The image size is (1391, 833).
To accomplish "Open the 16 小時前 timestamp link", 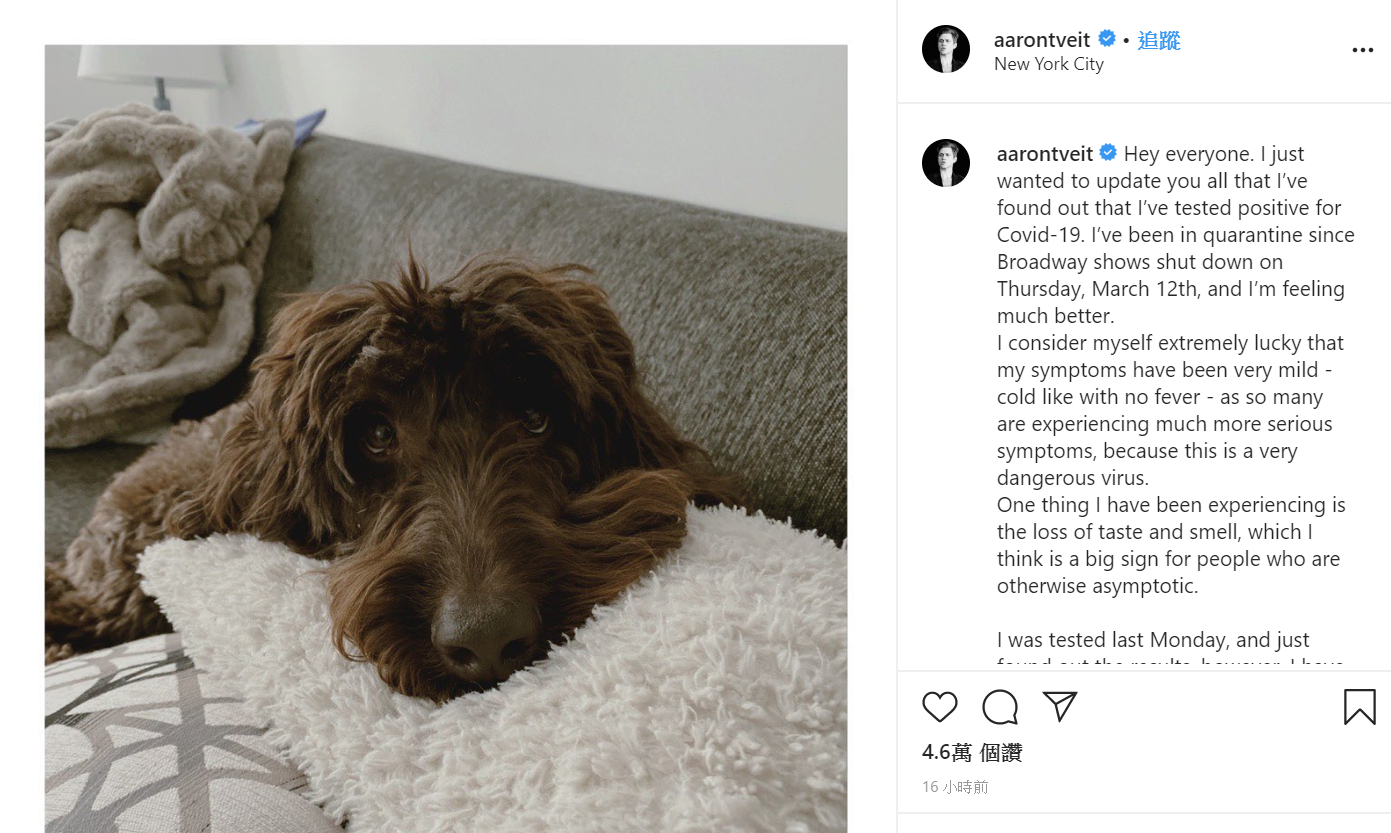I will (x=955, y=787).
